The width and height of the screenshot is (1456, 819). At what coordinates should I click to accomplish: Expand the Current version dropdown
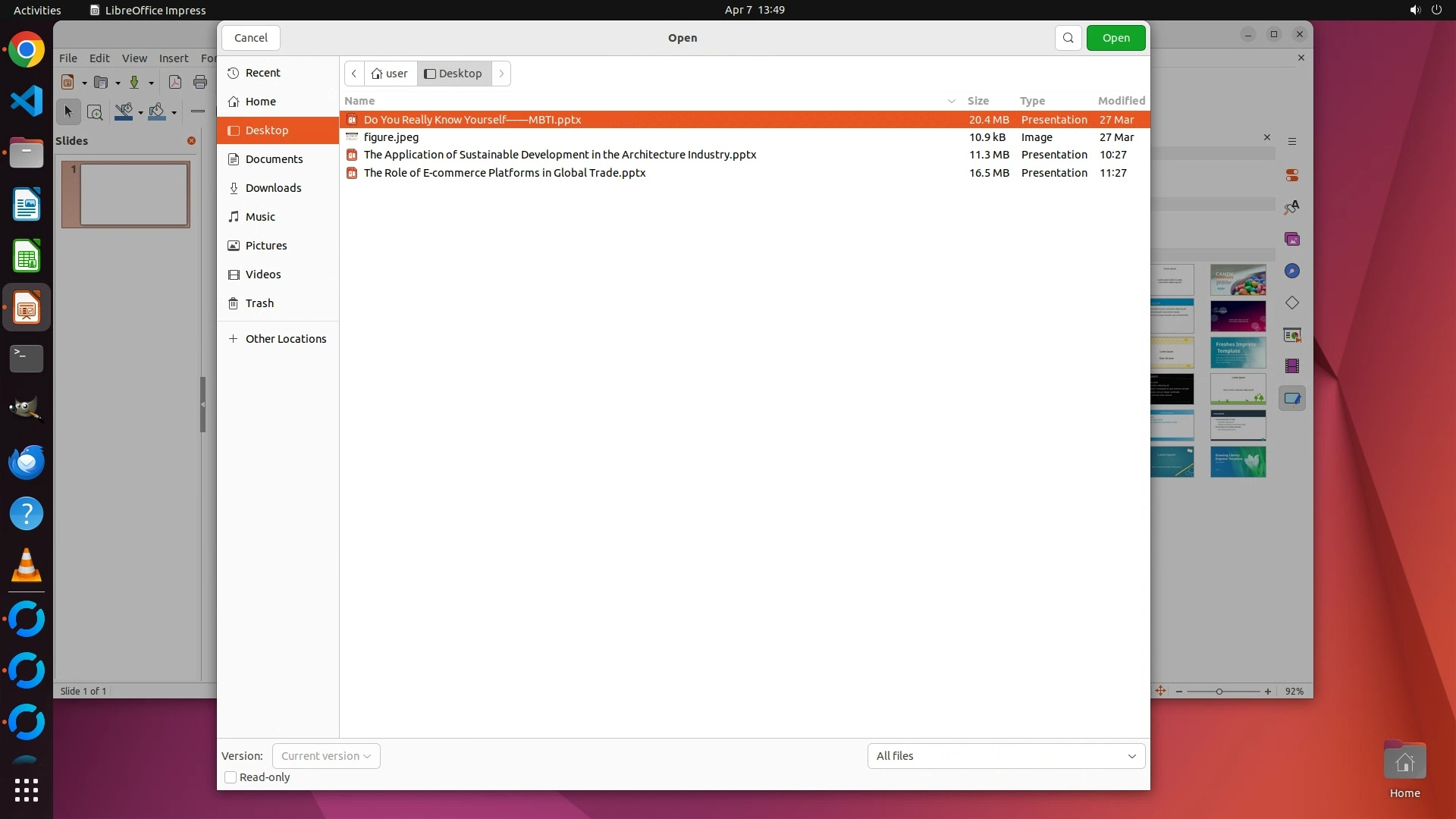326,756
